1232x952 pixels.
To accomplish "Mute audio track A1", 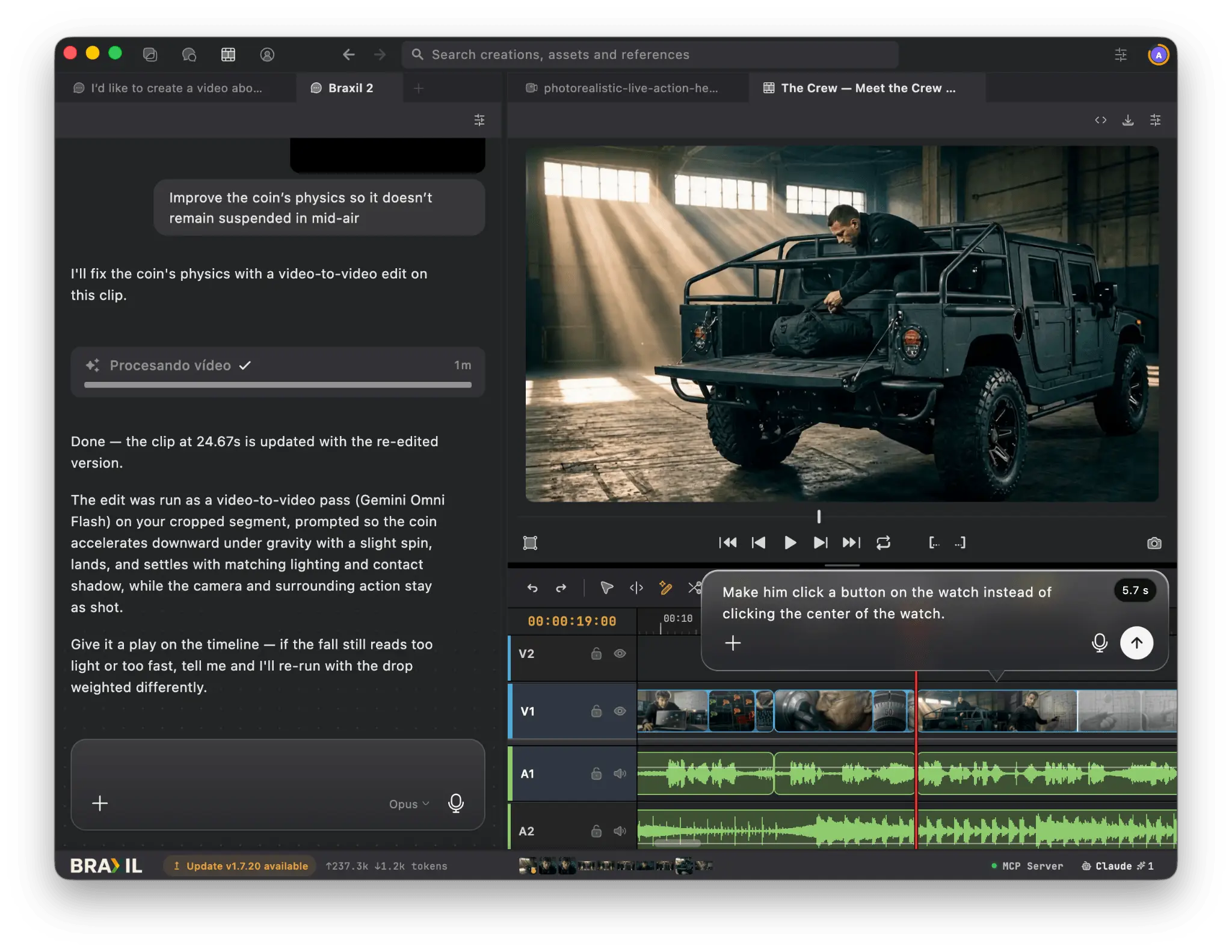I will [x=620, y=774].
